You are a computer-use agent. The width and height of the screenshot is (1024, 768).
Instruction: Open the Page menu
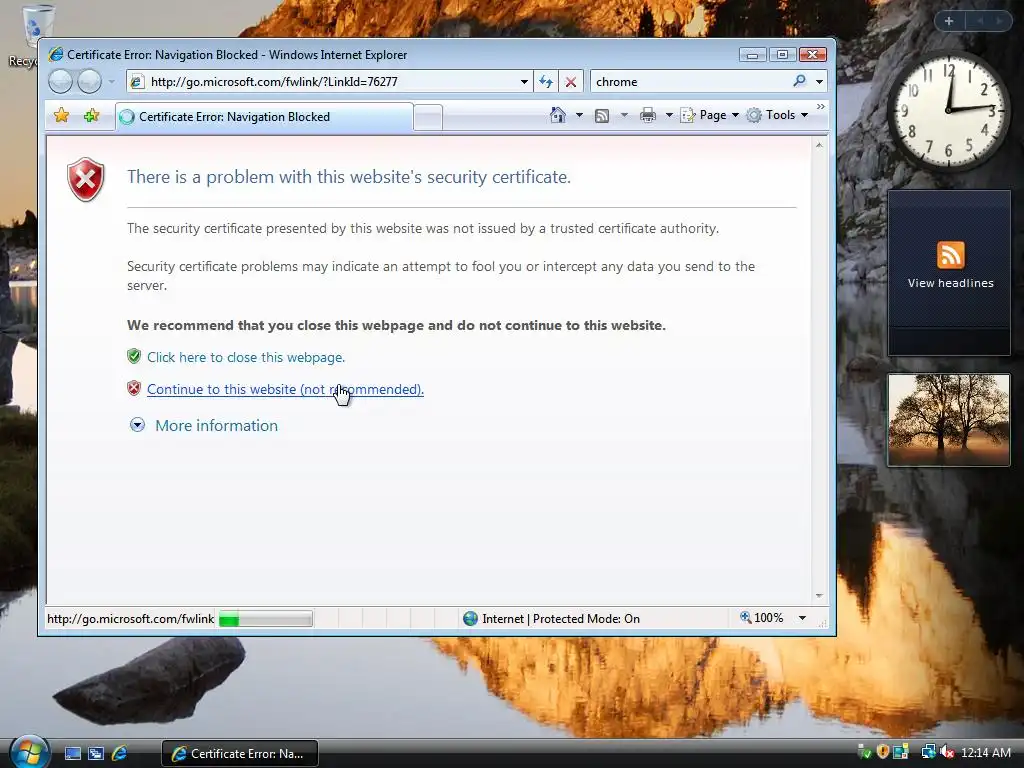click(x=710, y=115)
